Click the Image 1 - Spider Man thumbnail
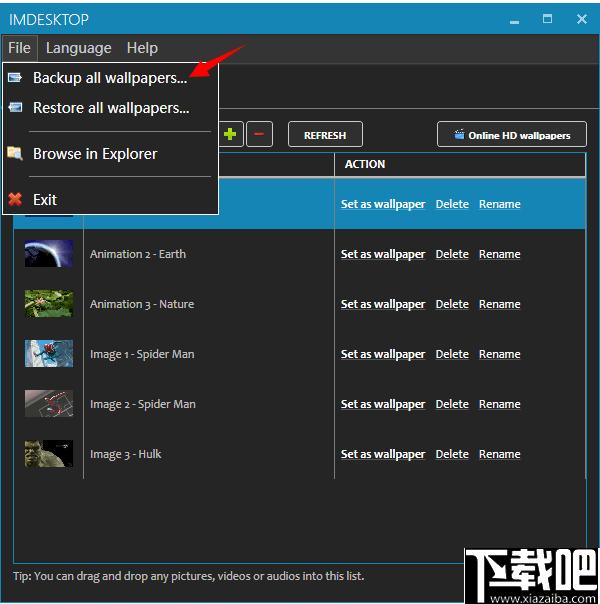The height and width of the screenshot is (604, 600). 49,354
